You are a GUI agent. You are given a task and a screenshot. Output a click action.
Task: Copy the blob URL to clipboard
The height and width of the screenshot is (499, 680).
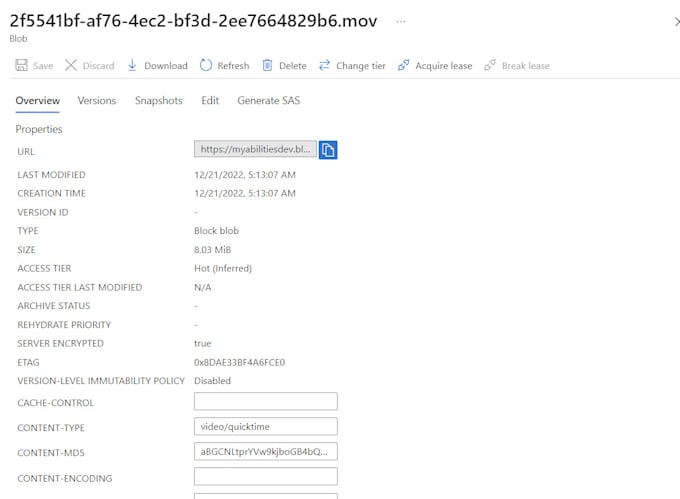point(328,150)
